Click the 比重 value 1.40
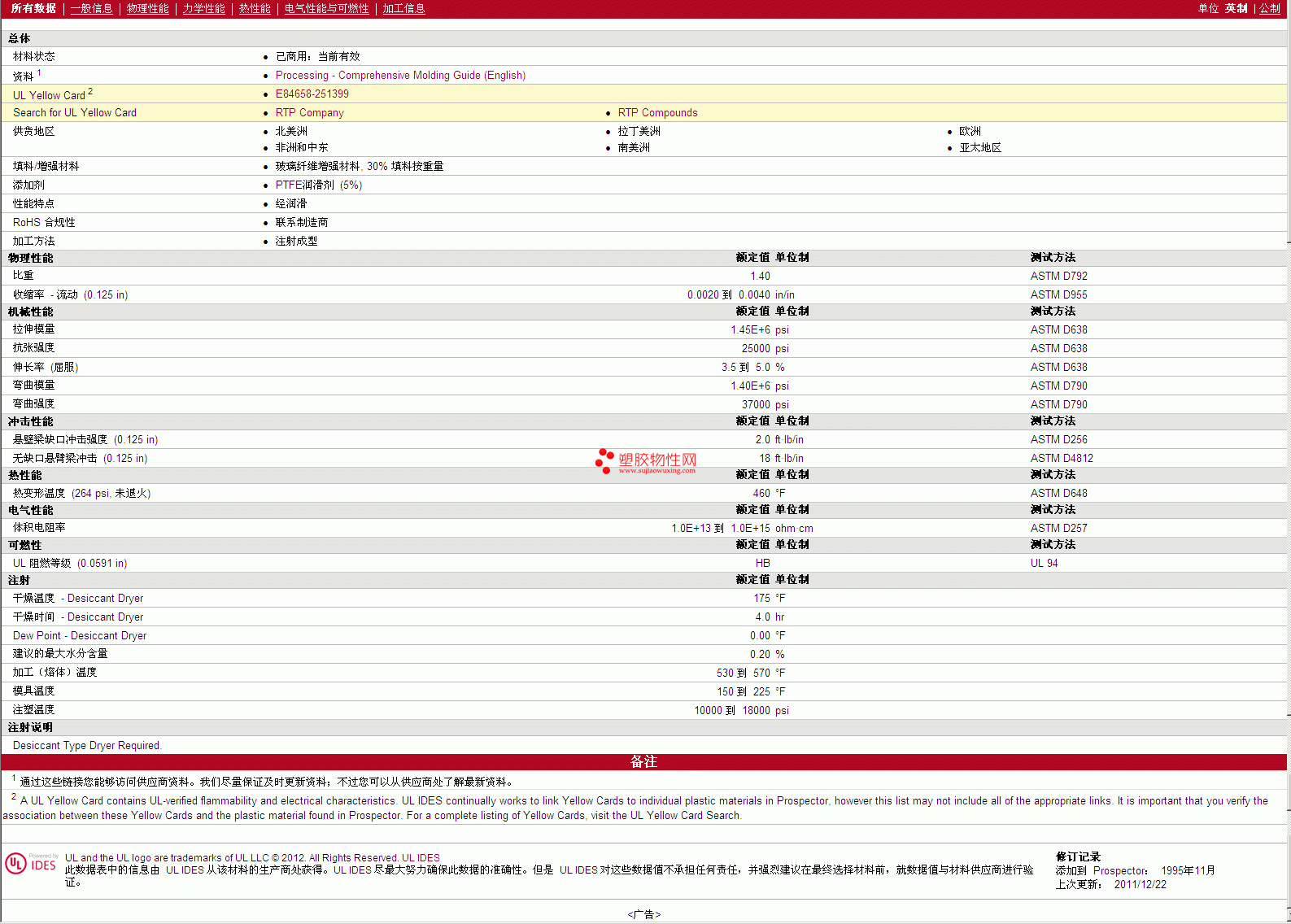This screenshot has height=924, width=1291. 760,277
